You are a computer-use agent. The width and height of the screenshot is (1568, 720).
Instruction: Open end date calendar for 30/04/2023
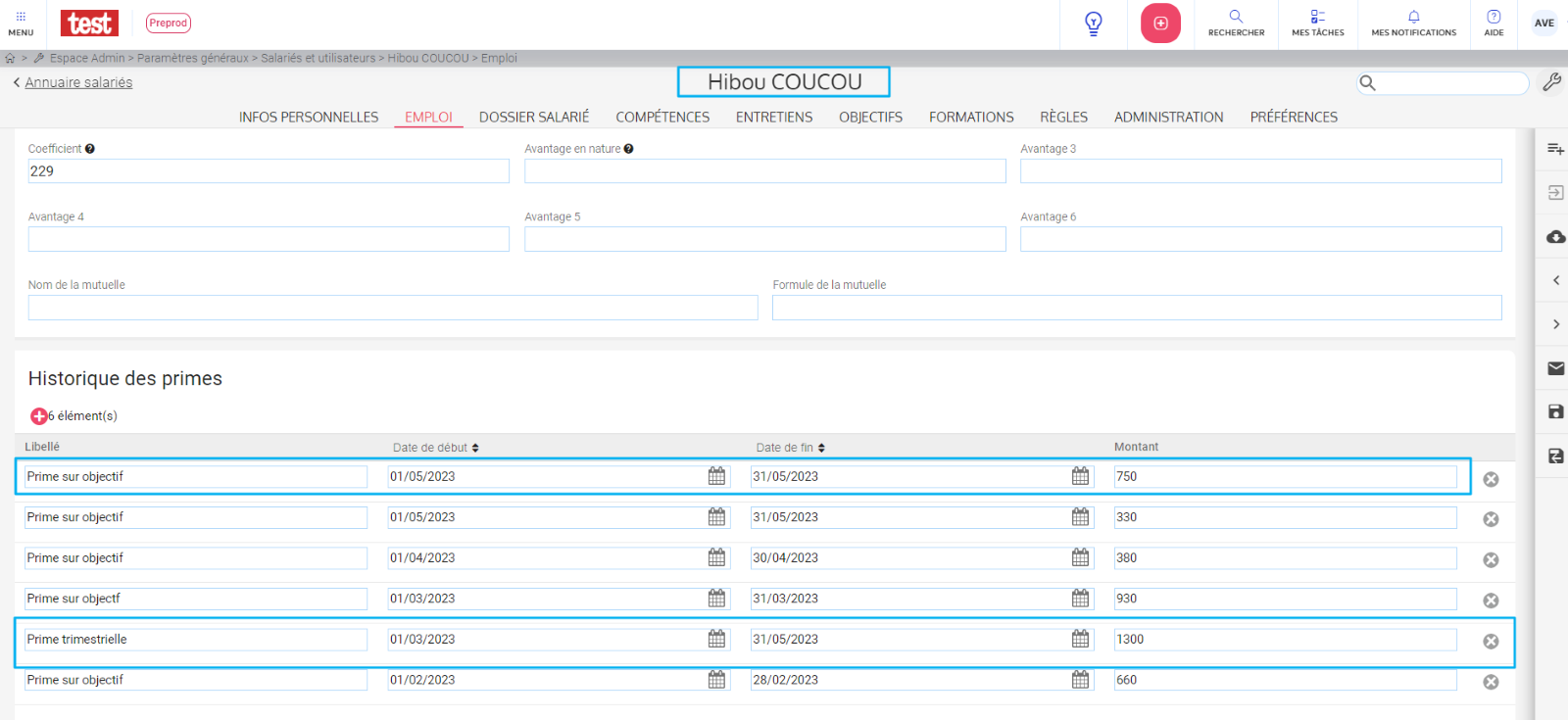(x=1080, y=557)
